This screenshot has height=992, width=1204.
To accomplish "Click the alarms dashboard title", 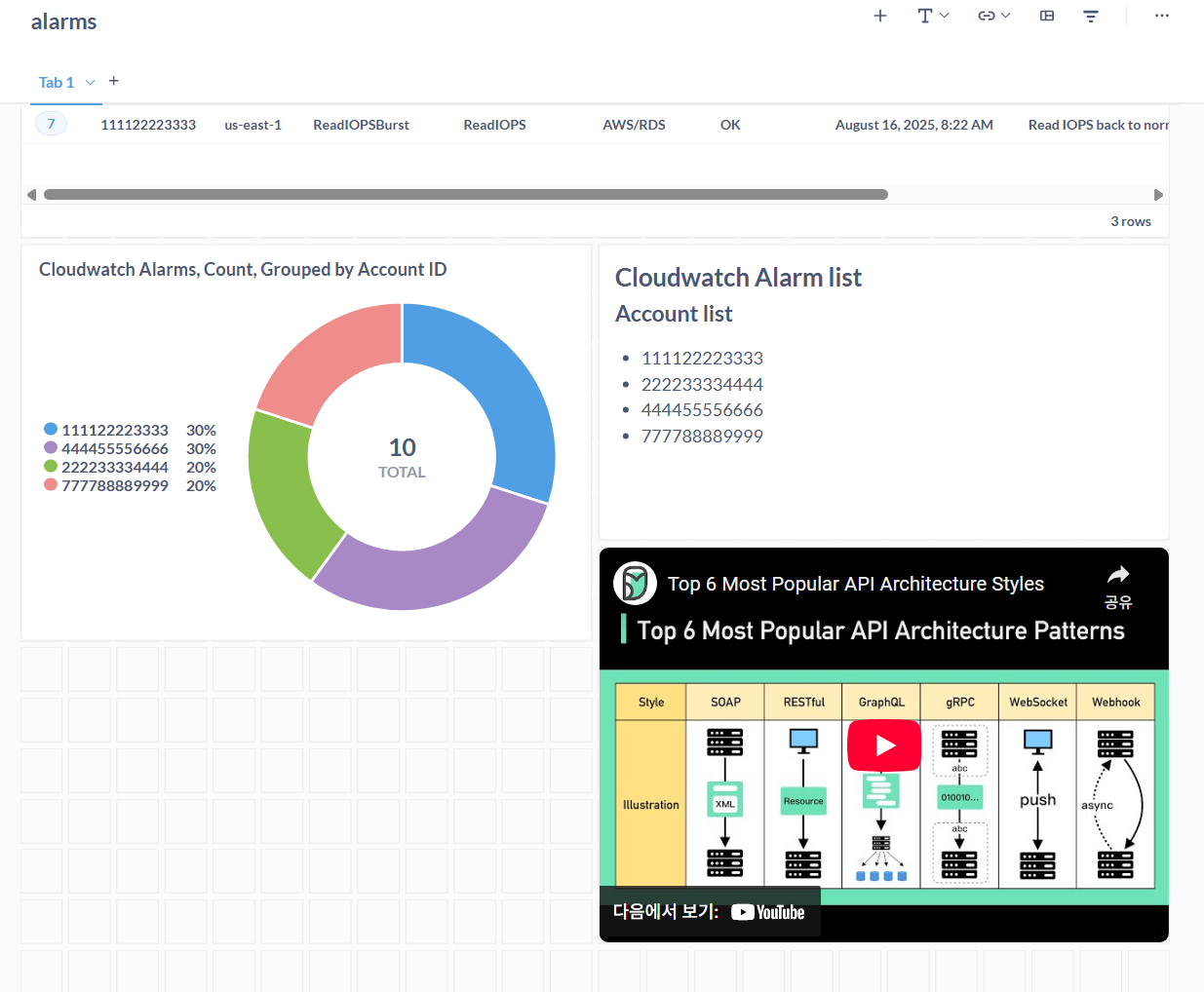I will [64, 21].
